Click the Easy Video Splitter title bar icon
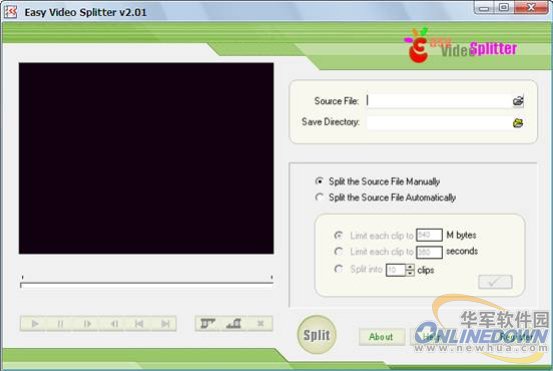The width and height of the screenshot is (553, 371). 11,12
